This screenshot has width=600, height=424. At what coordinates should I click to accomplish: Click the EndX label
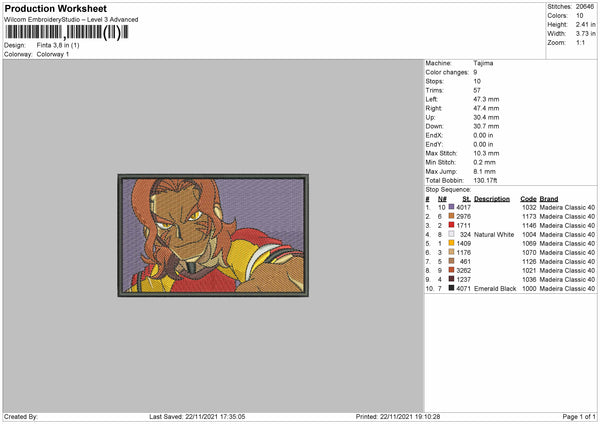pyautogui.click(x=434, y=135)
